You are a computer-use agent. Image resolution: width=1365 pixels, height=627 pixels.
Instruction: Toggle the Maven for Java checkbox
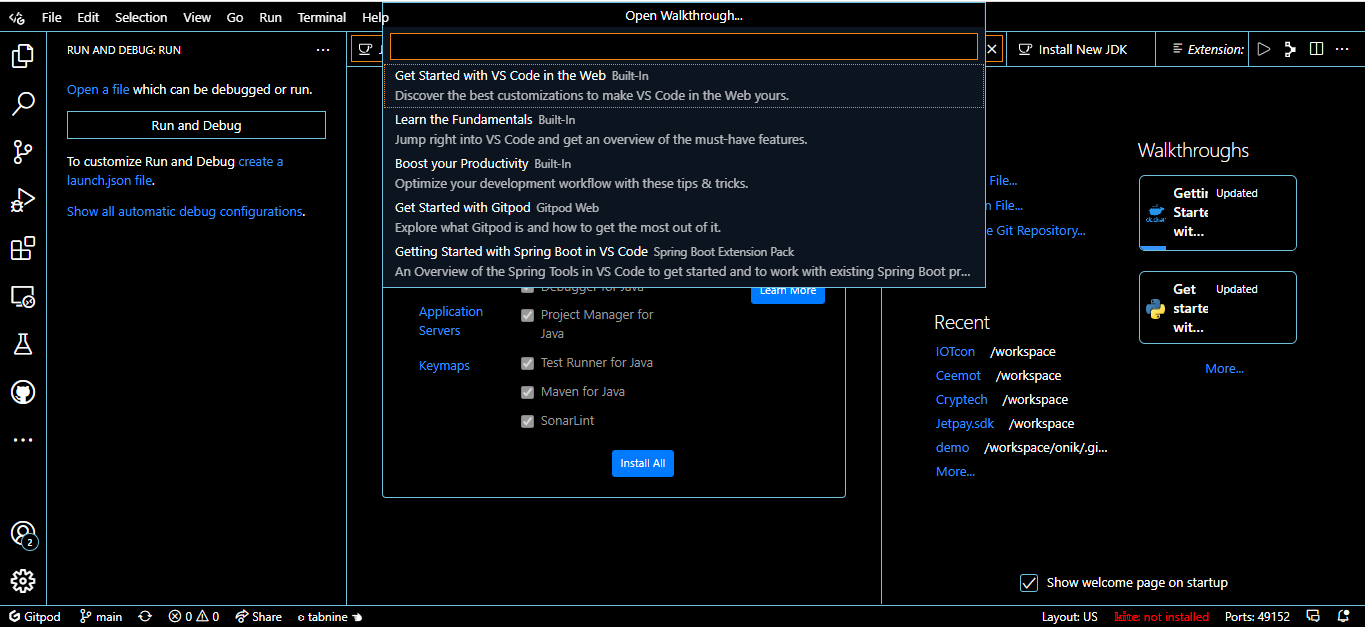tap(528, 392)
